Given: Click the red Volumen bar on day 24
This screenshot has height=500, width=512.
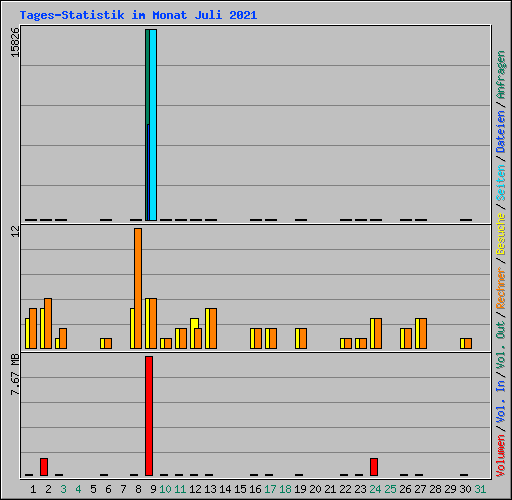Looking at the screenshot, I should pyautogui.click(x=374, y=467).
